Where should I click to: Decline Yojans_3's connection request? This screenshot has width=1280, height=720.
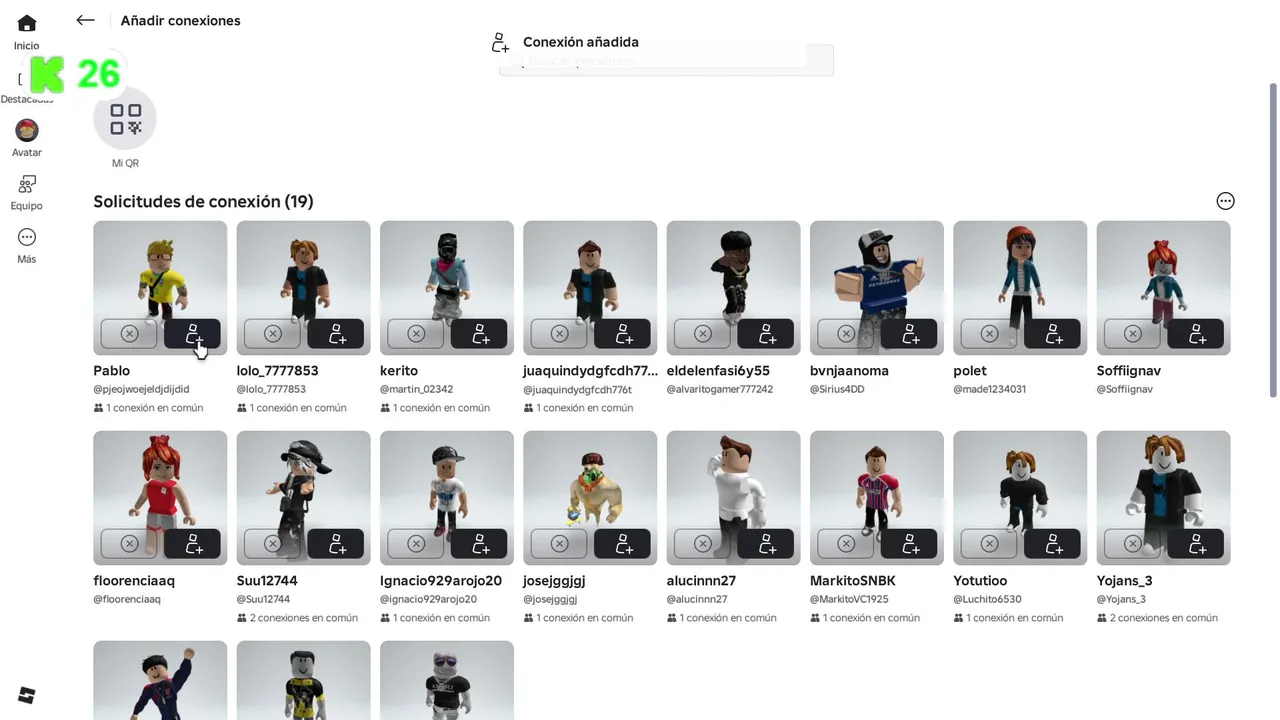(1132, 543)
